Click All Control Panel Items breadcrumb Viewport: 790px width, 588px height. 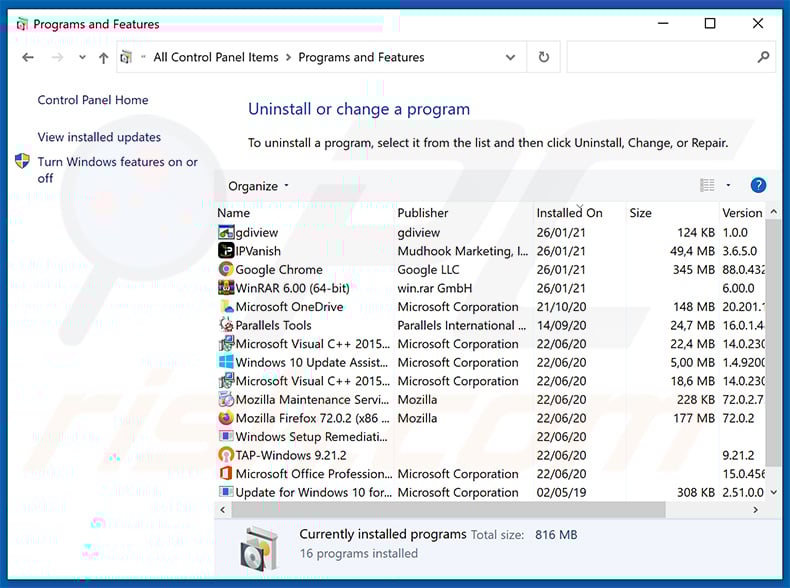(x=216, y=57)
